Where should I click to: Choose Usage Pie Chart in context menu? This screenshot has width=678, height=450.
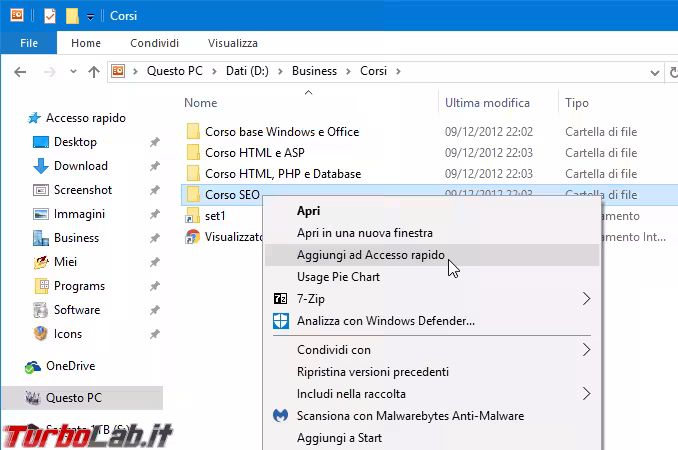432,277
